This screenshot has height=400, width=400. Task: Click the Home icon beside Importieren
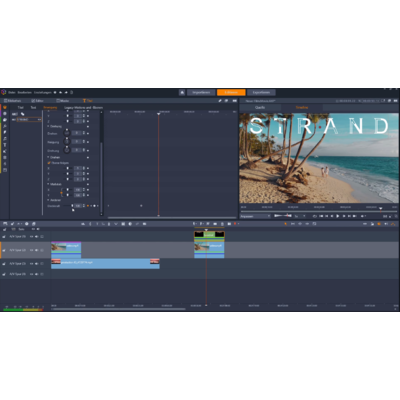point(182,92)
